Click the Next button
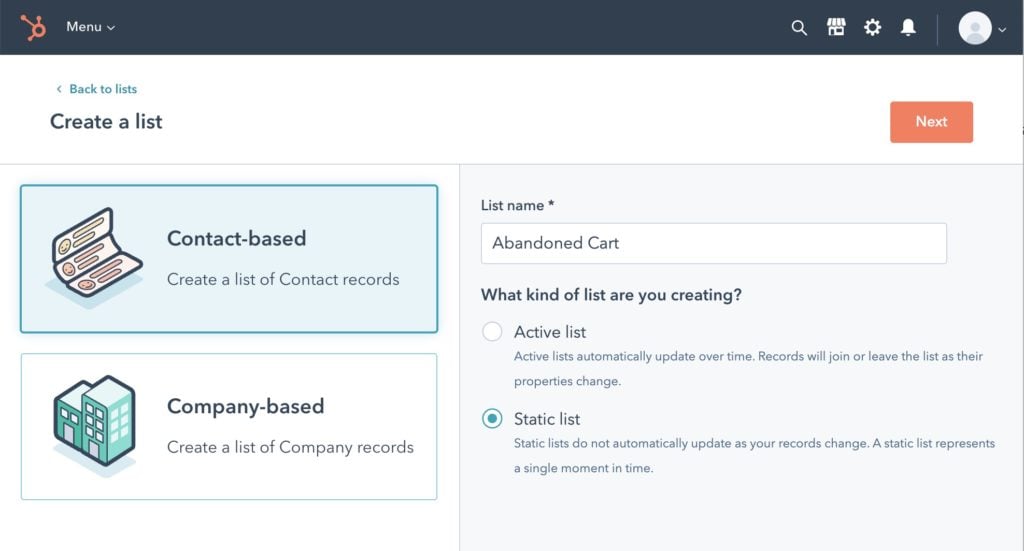The image size is (1024, 551). 931,121
